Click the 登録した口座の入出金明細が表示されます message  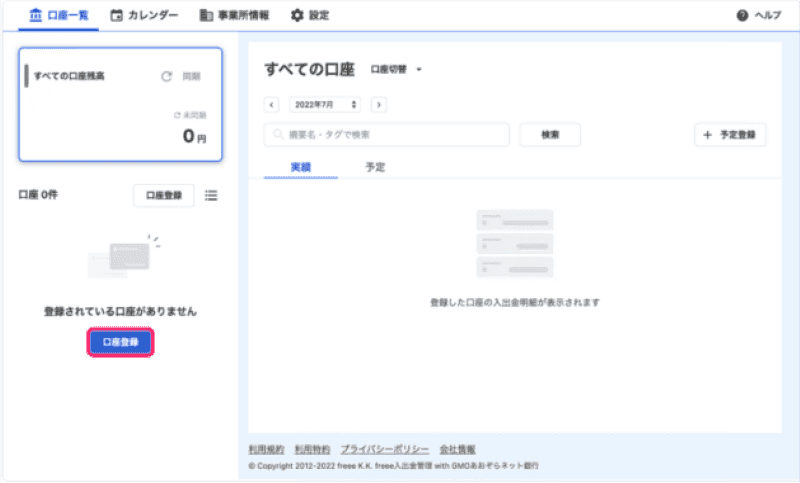(515, 302)
